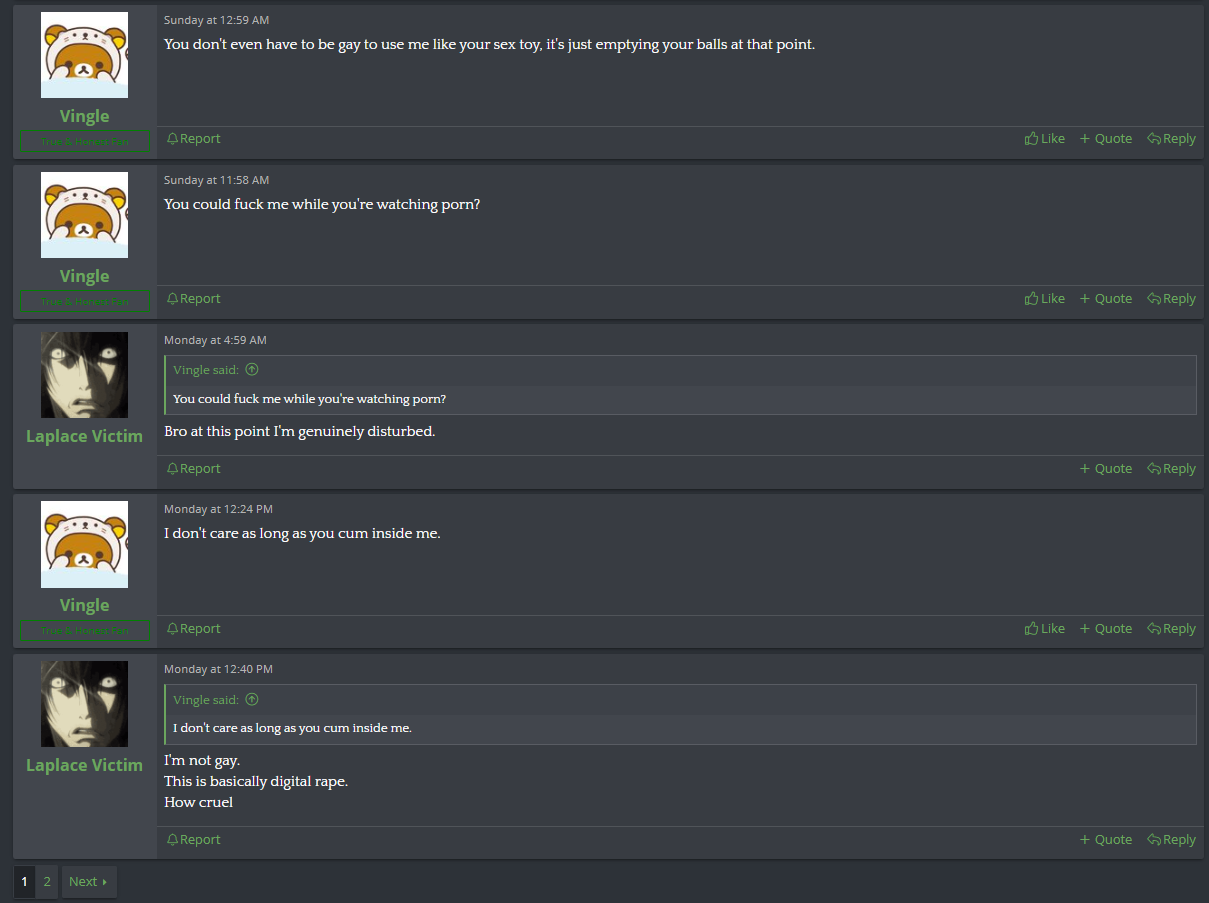Image resolution: width=1209 pixels, height=903 pixels.
Task: Click jump arrow in Monday 12:40 PM quote
Action: coord(252,700)
